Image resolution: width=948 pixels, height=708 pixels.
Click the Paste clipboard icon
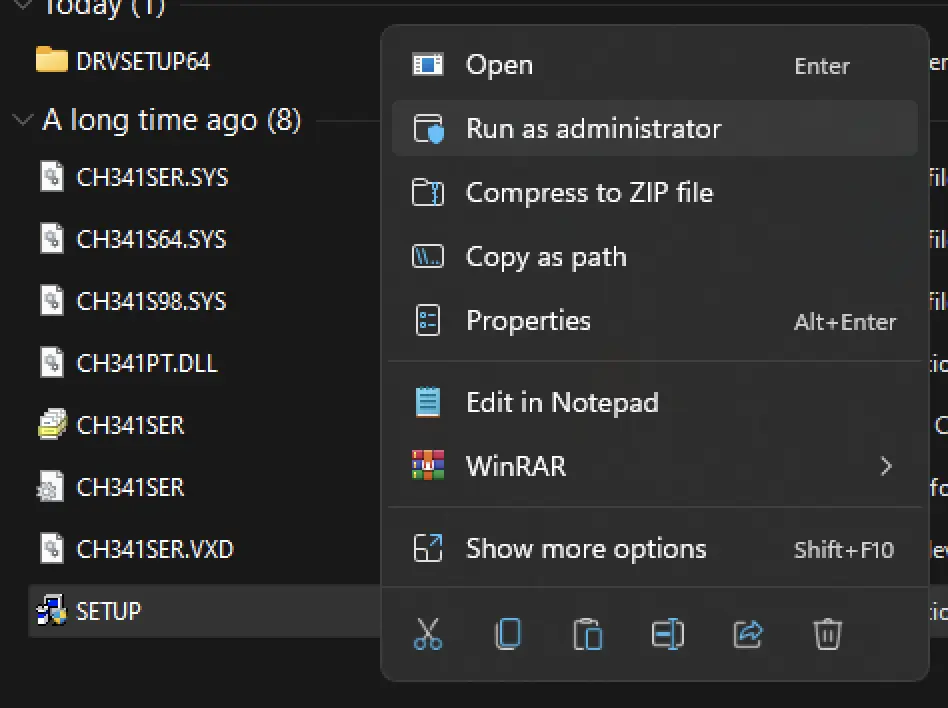click(x=587, y=634)
